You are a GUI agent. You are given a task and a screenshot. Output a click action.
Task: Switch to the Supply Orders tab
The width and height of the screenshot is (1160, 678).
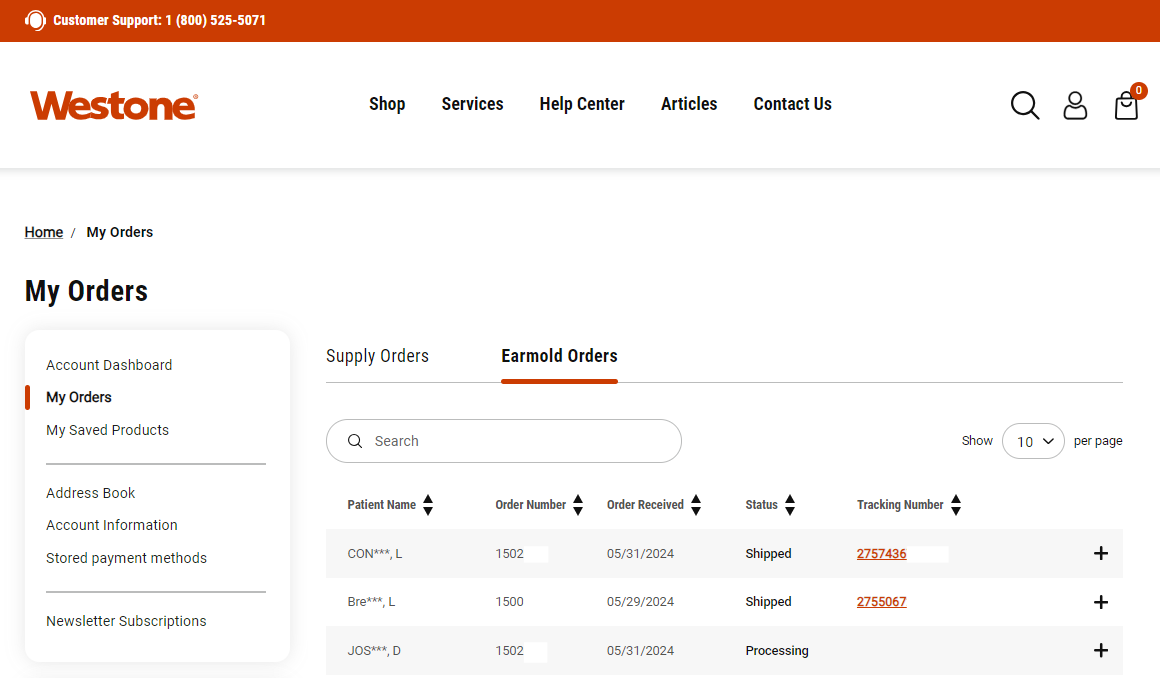(x=377, y=356)
